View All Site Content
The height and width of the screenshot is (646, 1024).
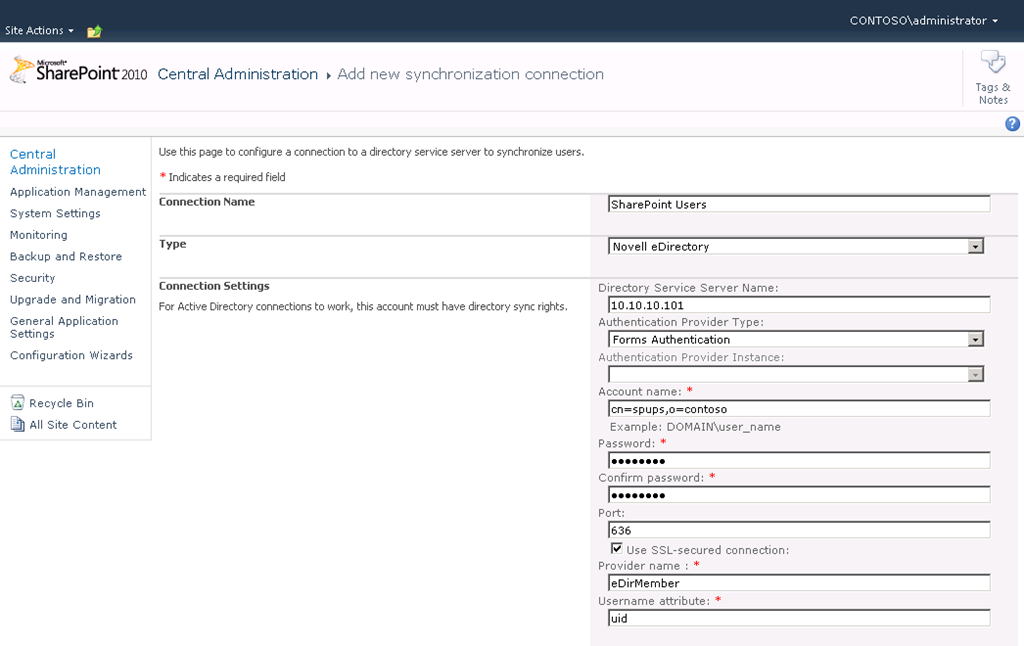(x=73, y=425)
